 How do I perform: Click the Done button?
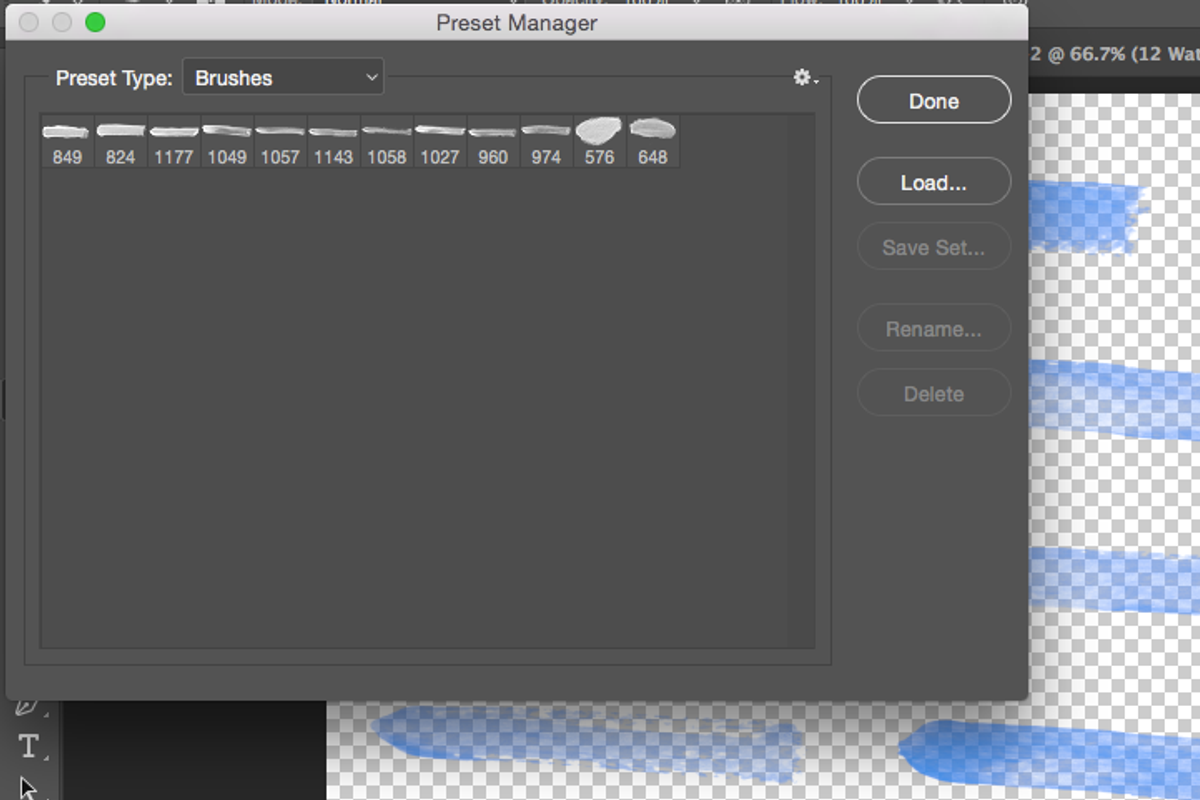[x=934, y=101]
